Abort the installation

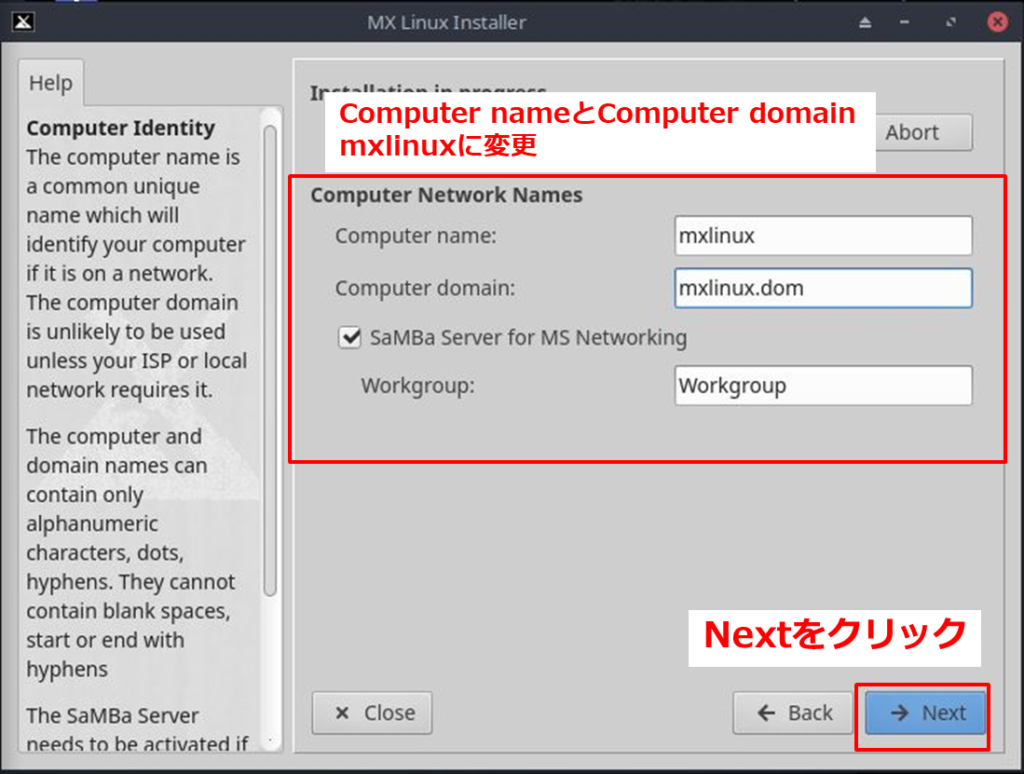click(922, 132)
